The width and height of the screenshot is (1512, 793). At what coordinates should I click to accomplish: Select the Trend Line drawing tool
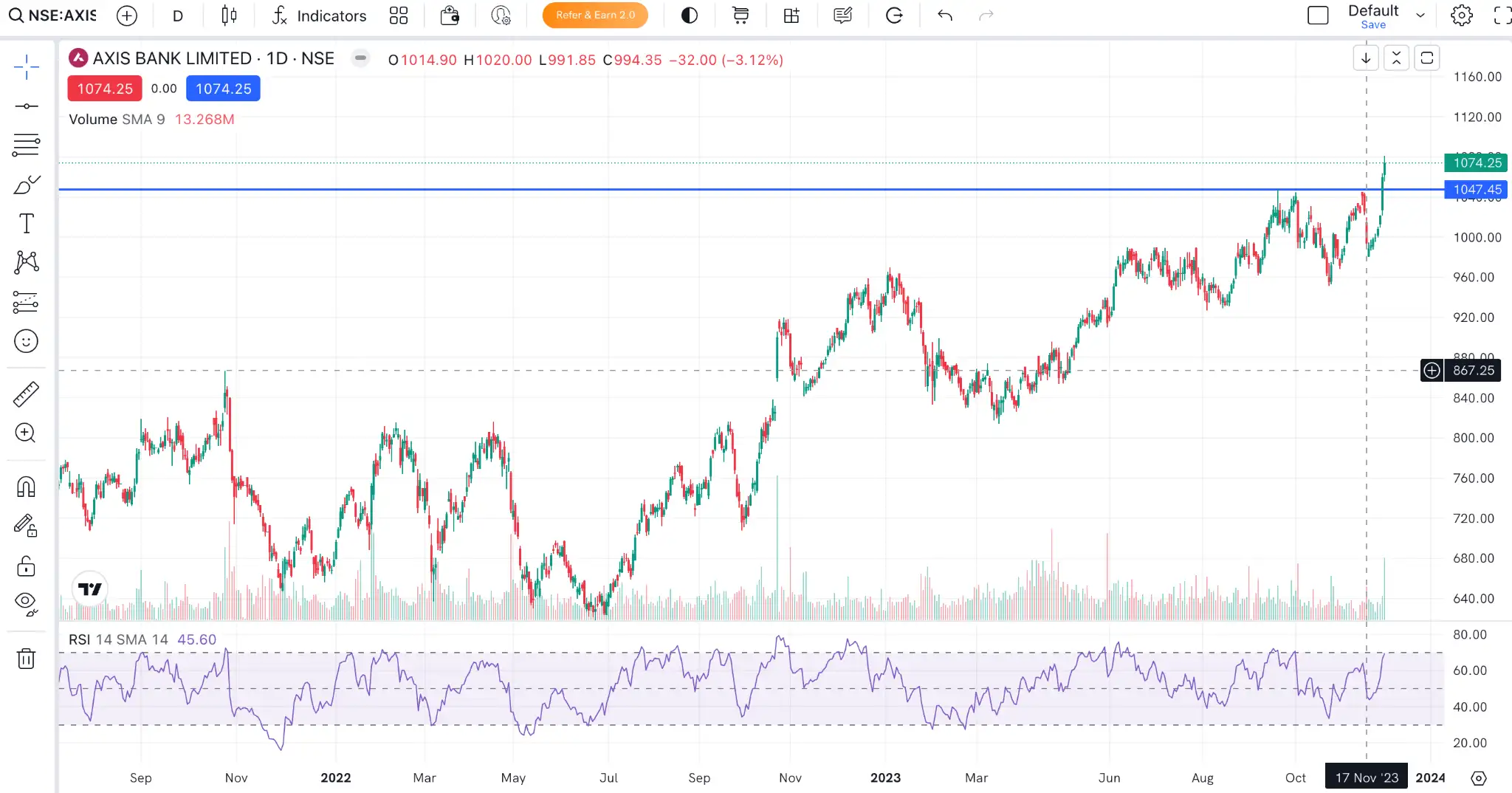(x=26, y=106)
